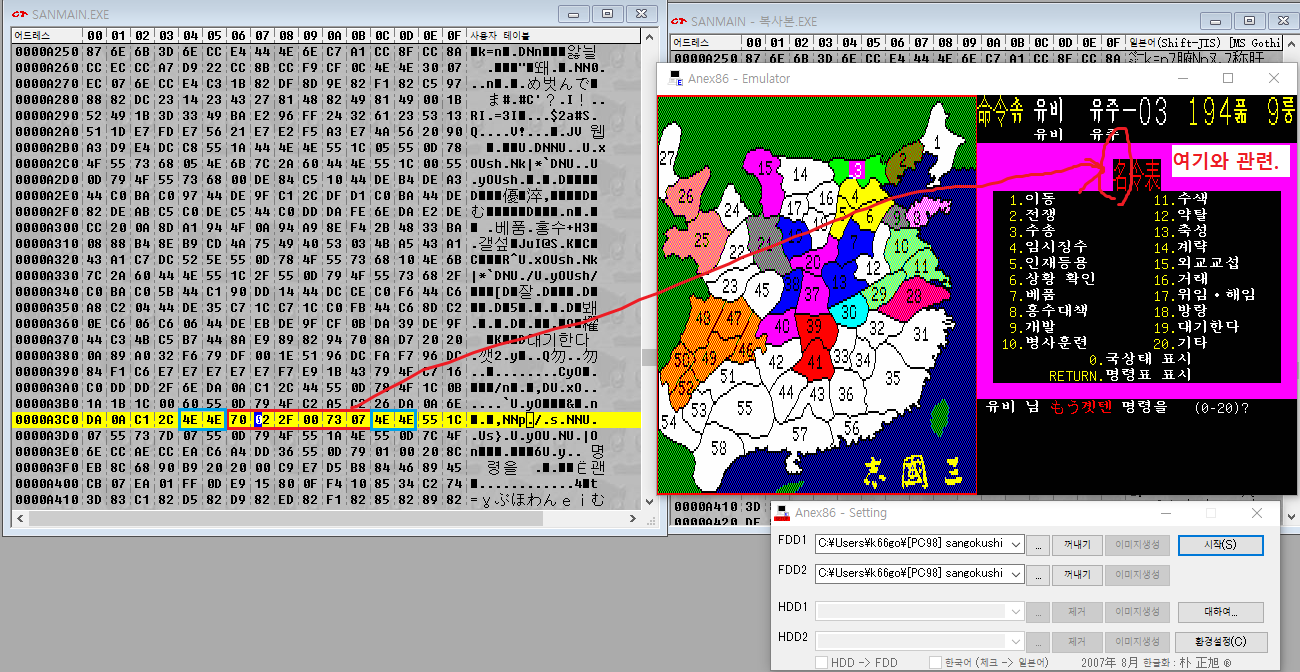Click the 어드레스 column header in SANMAIN.EXE
1300x672 pixels.
coord(45,34)
